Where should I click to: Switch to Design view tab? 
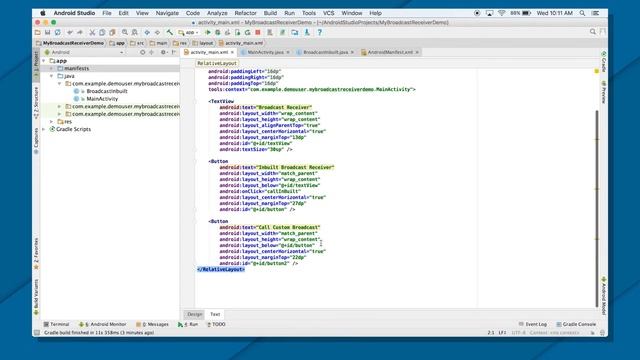[195, 314]
